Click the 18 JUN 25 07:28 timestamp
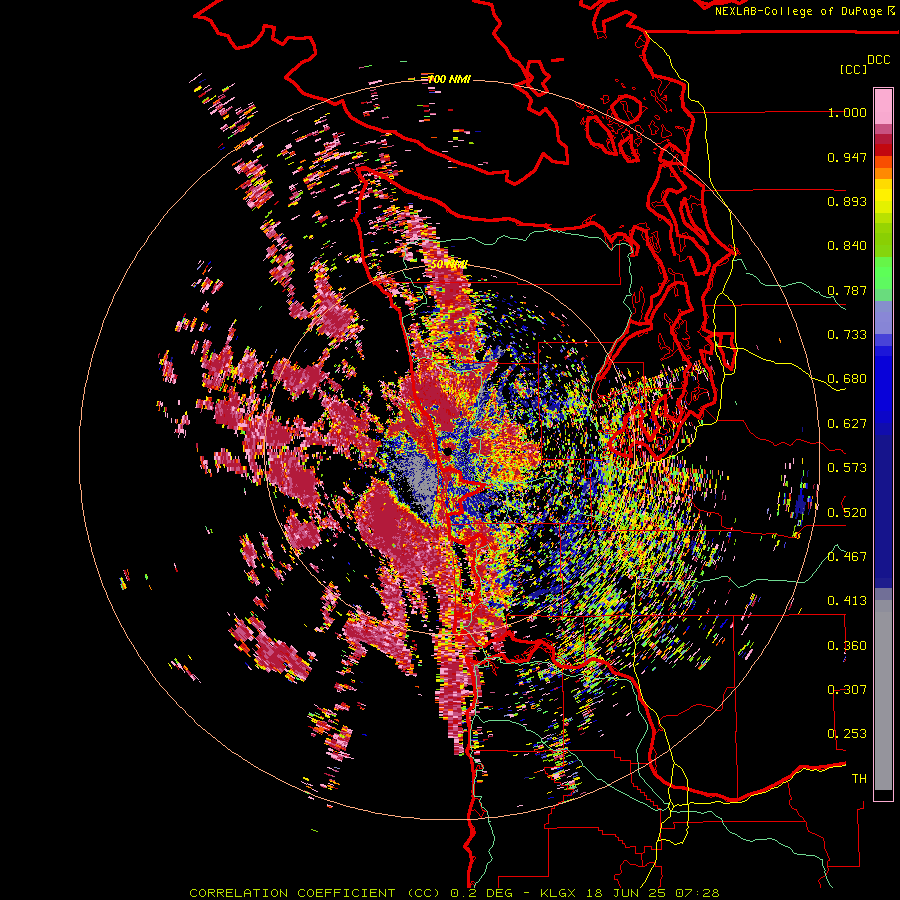 (x=651, y=893)
